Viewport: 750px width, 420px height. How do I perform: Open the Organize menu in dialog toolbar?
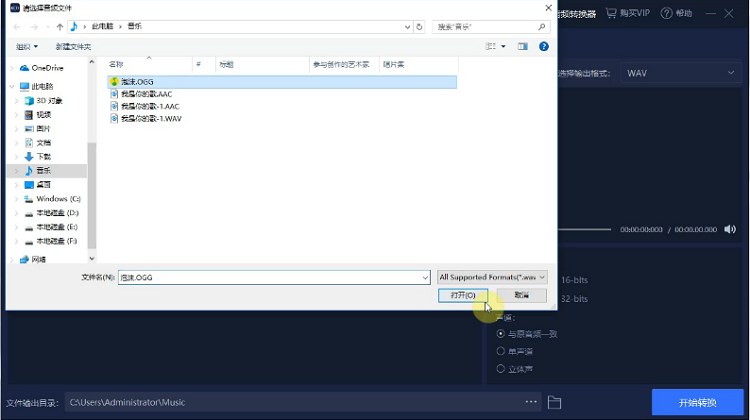[27, 46]
